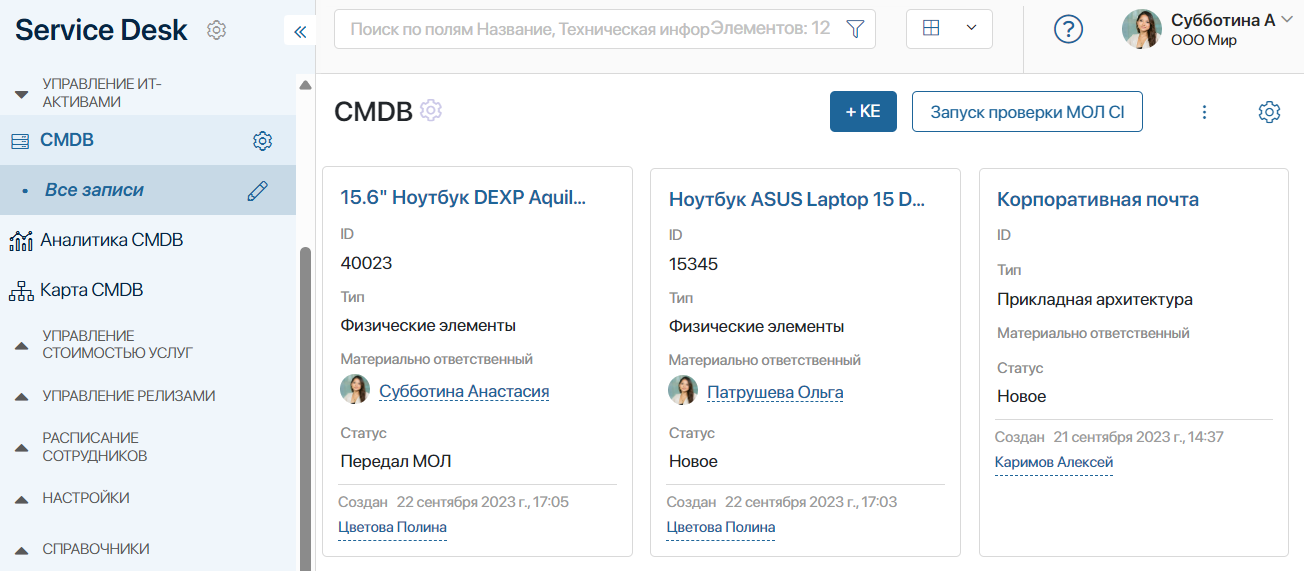Viewport: 1304px width, 571px height.
Task: Click ООО Мир company label
Action: pyautogui.click(x=1204, y=41)
